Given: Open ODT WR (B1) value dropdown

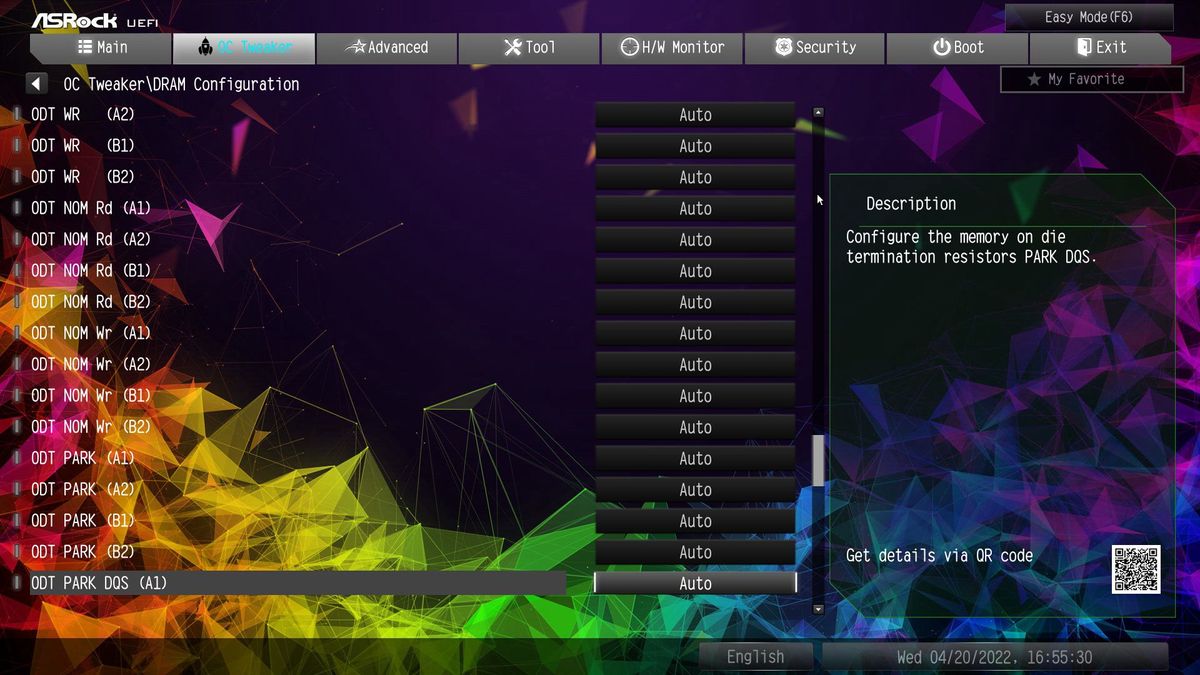Looking at the screenshot, I should [695, 146].
